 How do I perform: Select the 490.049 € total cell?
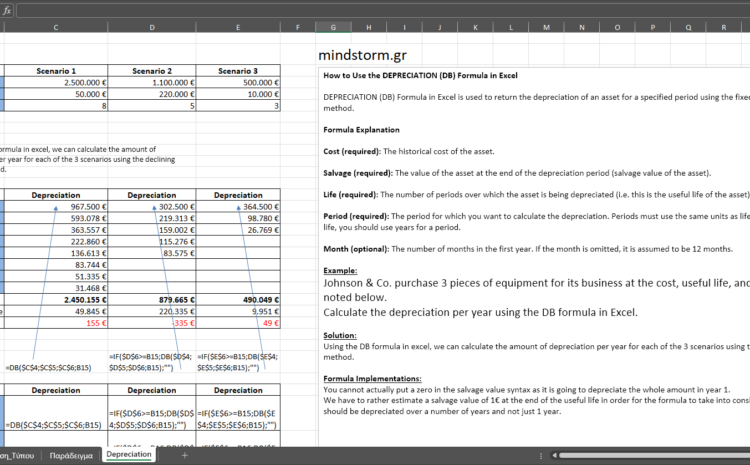pyautogui.click(x=238, y=300)
